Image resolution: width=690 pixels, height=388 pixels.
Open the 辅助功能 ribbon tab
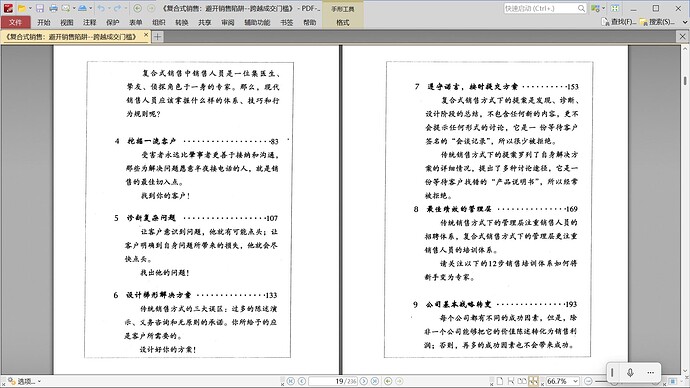pos(257,22)
